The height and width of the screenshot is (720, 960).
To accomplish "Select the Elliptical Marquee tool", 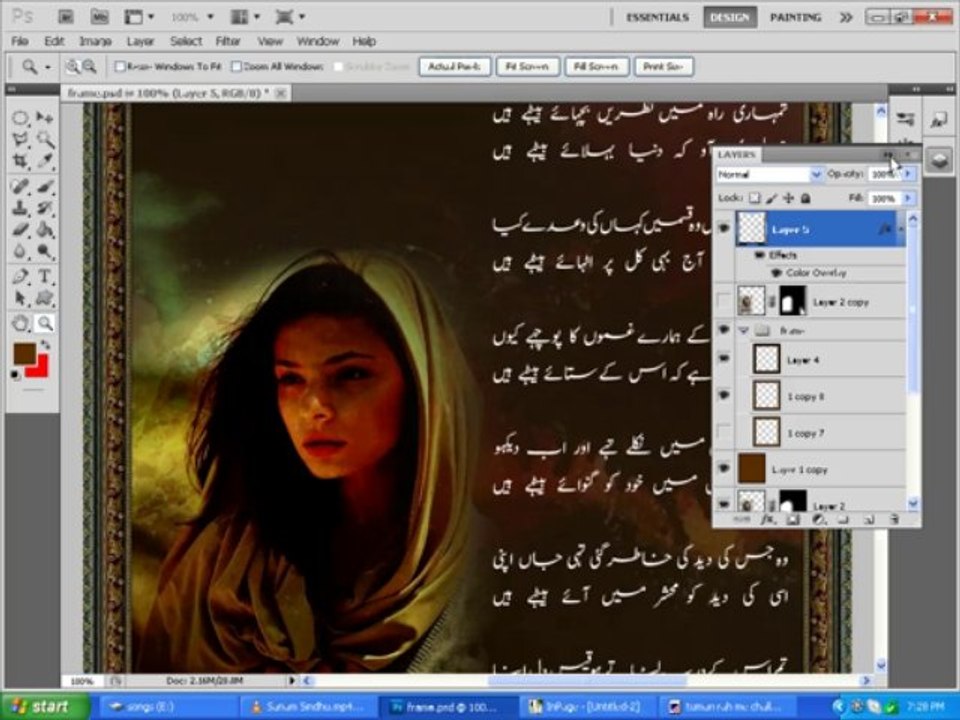I will pos(20,118).
